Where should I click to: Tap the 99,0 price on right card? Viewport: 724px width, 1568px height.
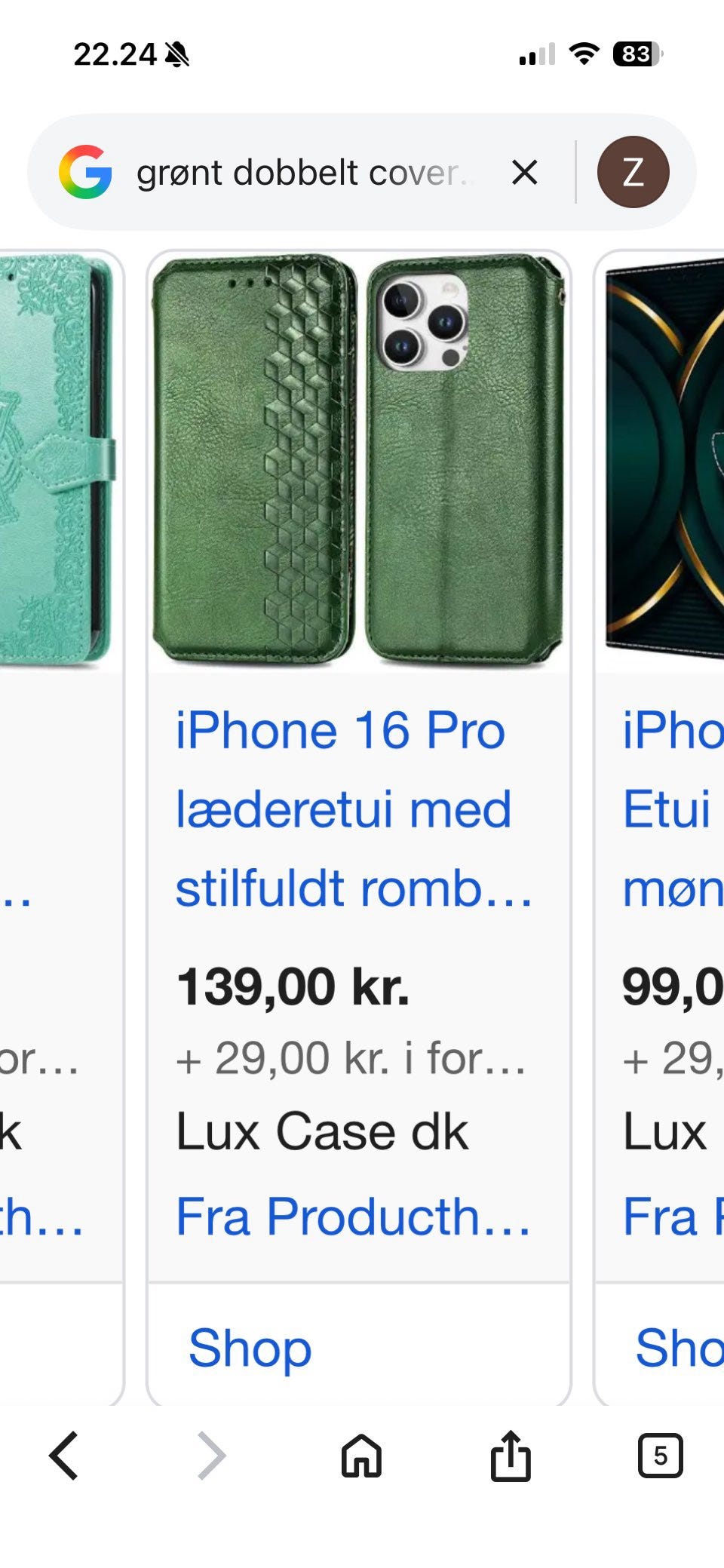coord(673,987)
